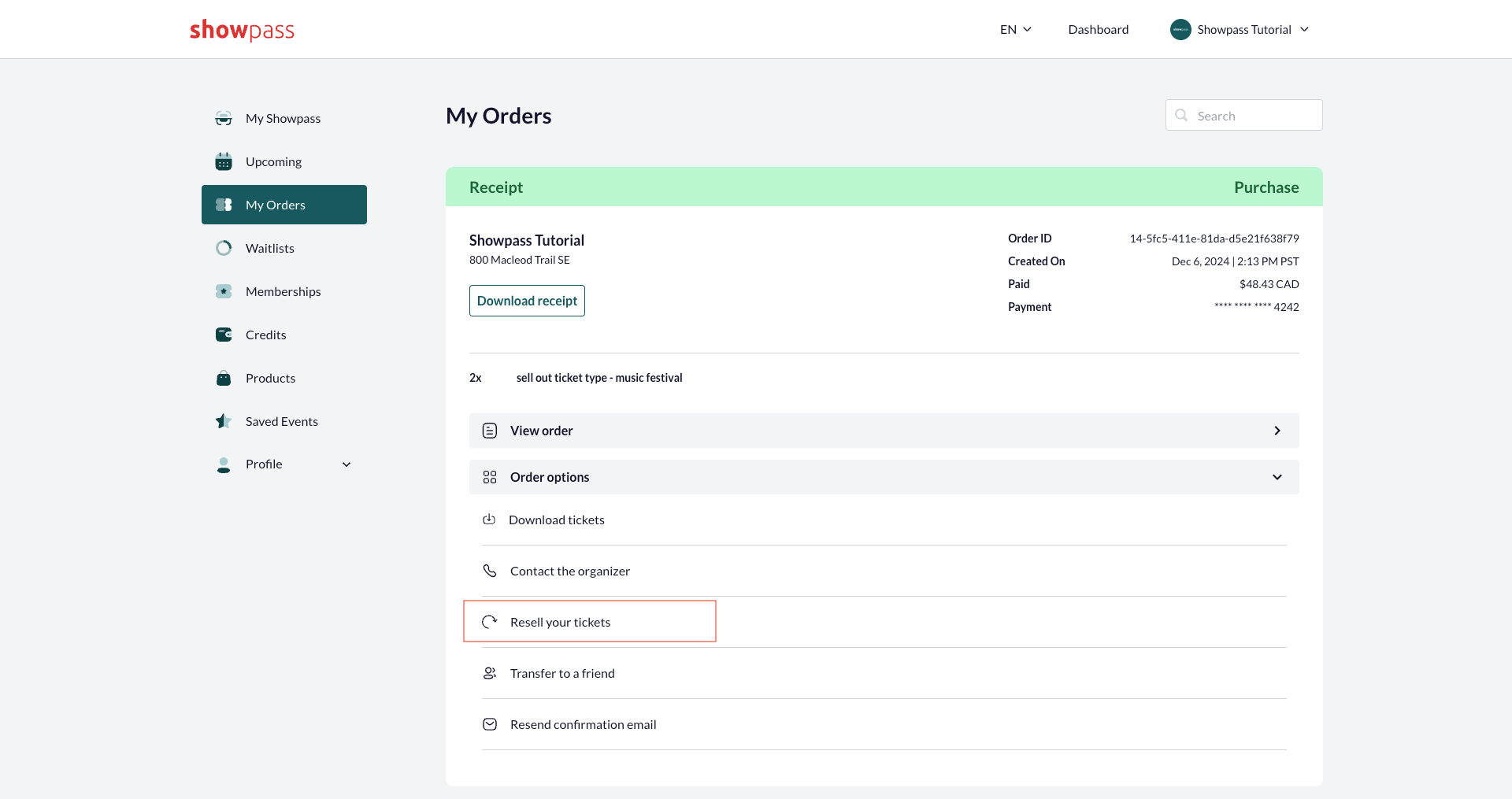
Task: Click the card ending 4242 text
Action: tap(1257, 307)
